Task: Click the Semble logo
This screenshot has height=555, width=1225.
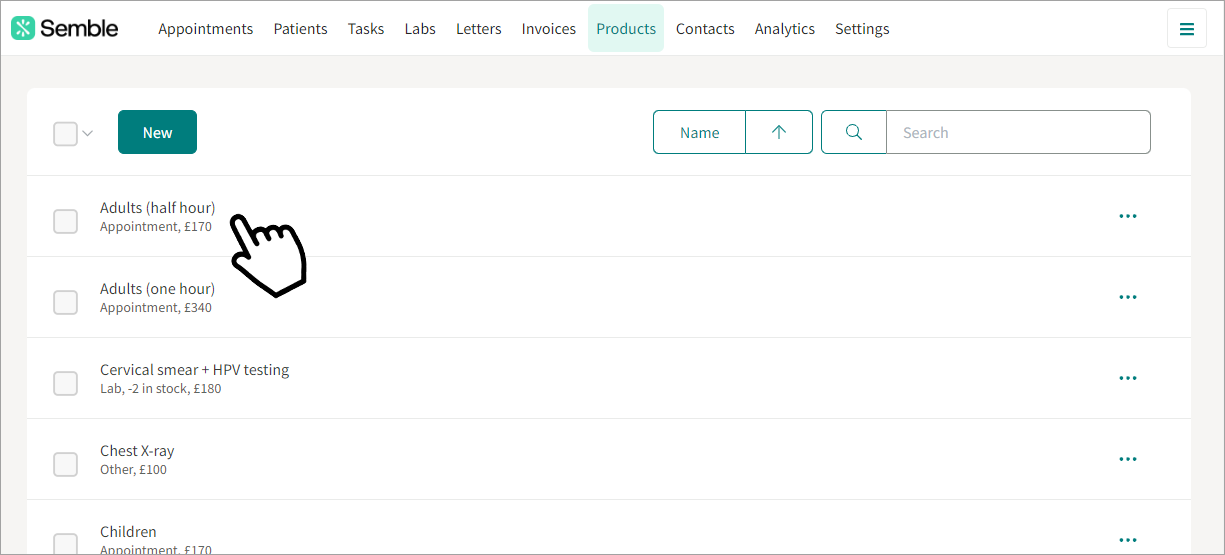Action: (x=65, y=28)
